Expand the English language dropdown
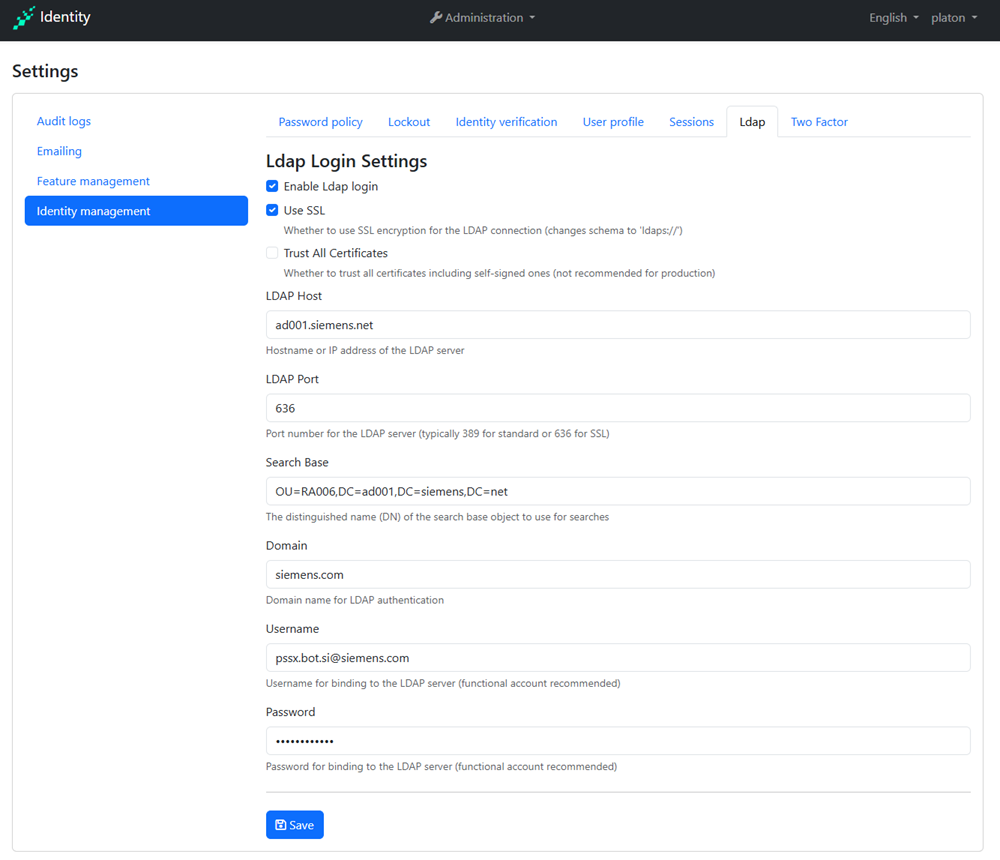1000x860 pixels. pyautogui.click(x=893, y=18)
